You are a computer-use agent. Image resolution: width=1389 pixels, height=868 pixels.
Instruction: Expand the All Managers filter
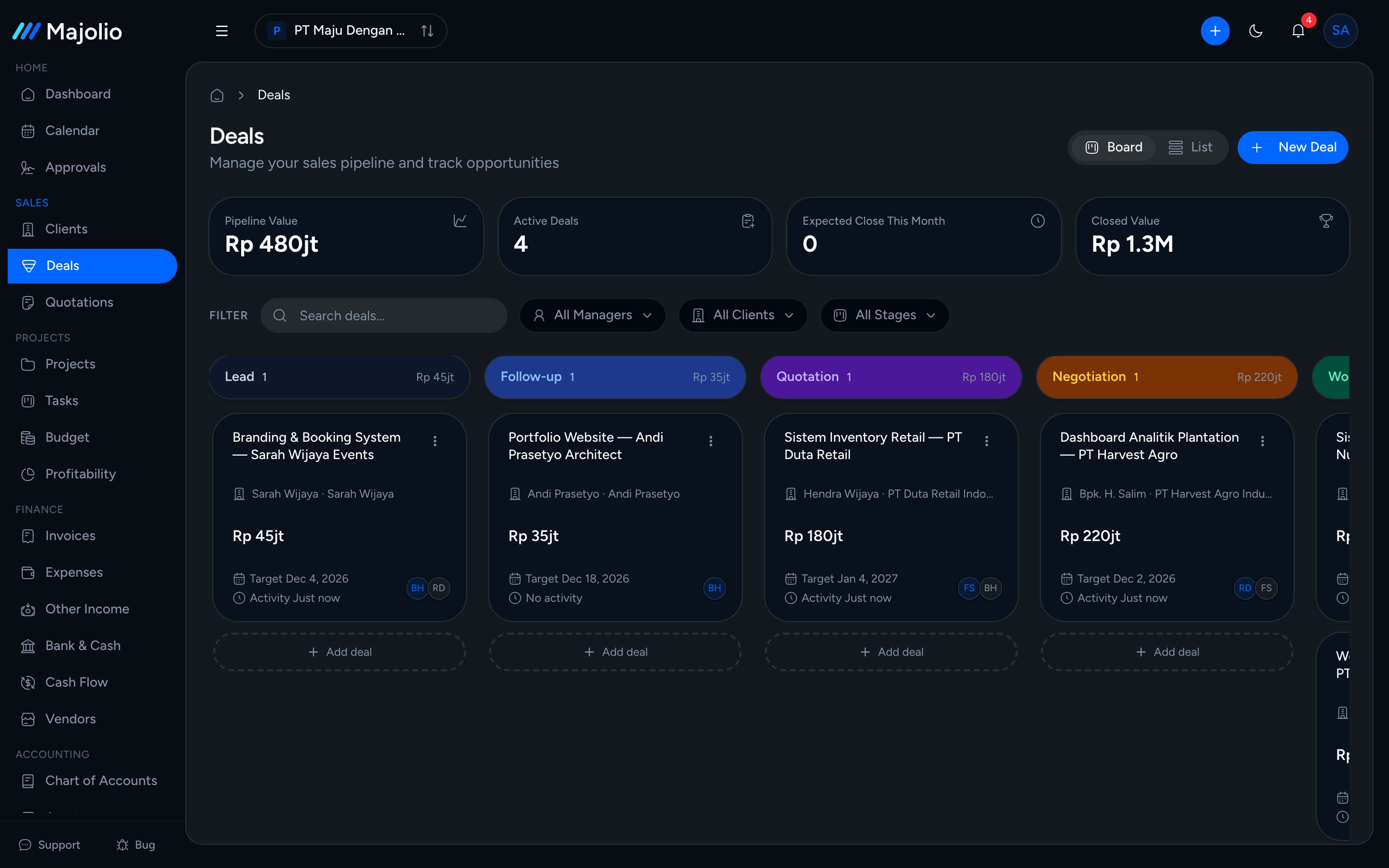(x=592, y=315)
